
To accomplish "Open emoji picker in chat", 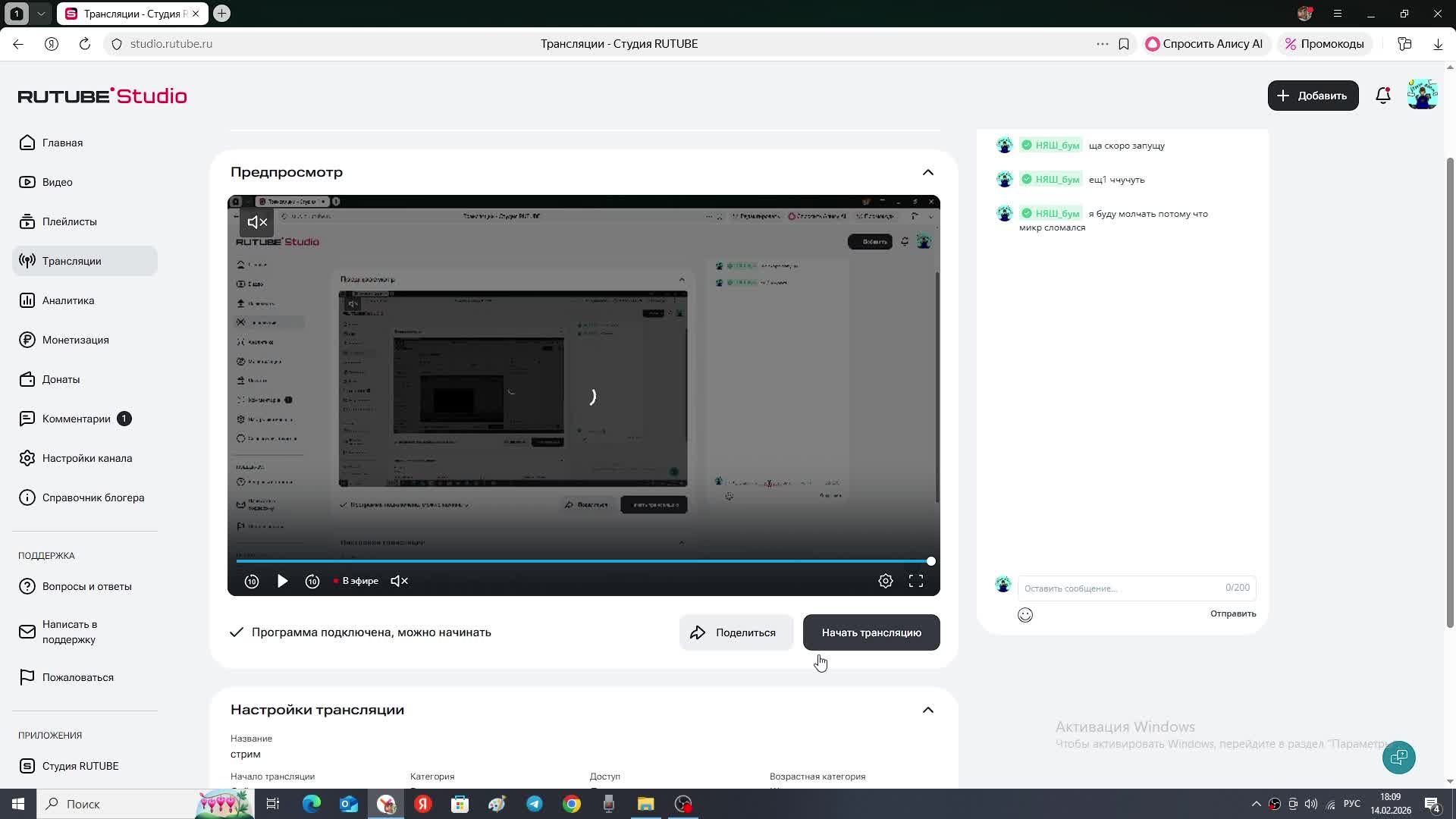I will pyautogui.click(x=1025, y=615).
